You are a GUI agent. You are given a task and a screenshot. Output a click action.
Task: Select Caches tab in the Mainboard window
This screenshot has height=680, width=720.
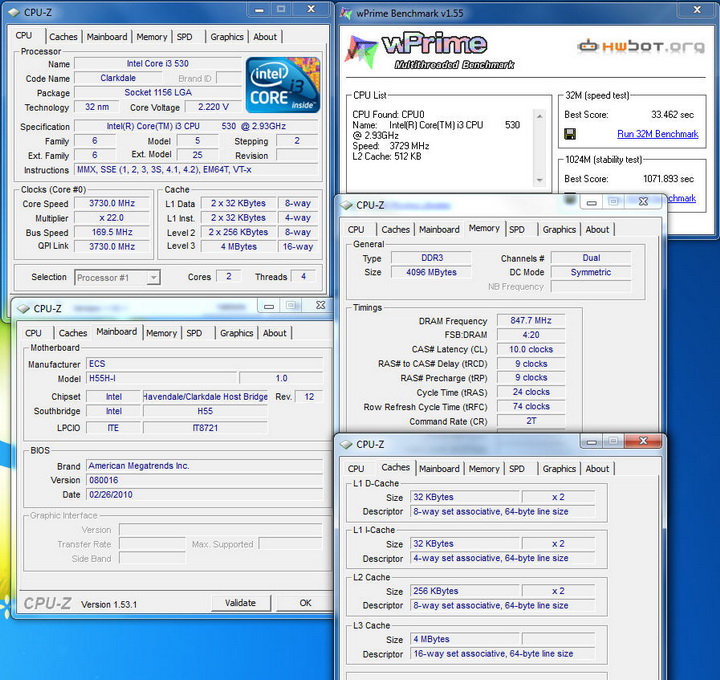73,333
